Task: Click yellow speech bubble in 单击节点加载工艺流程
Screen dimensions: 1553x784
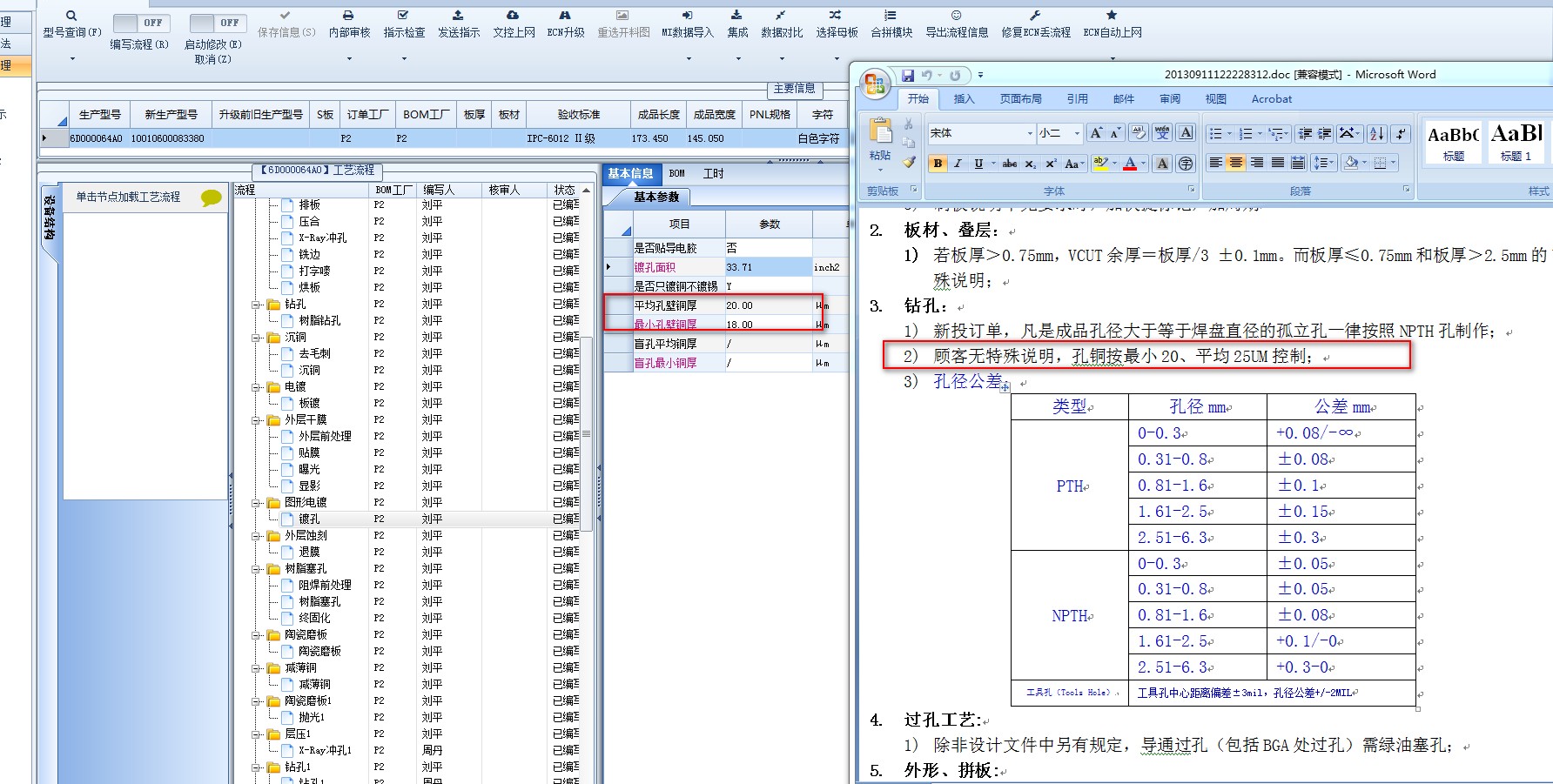Action: tap(211, 198)
